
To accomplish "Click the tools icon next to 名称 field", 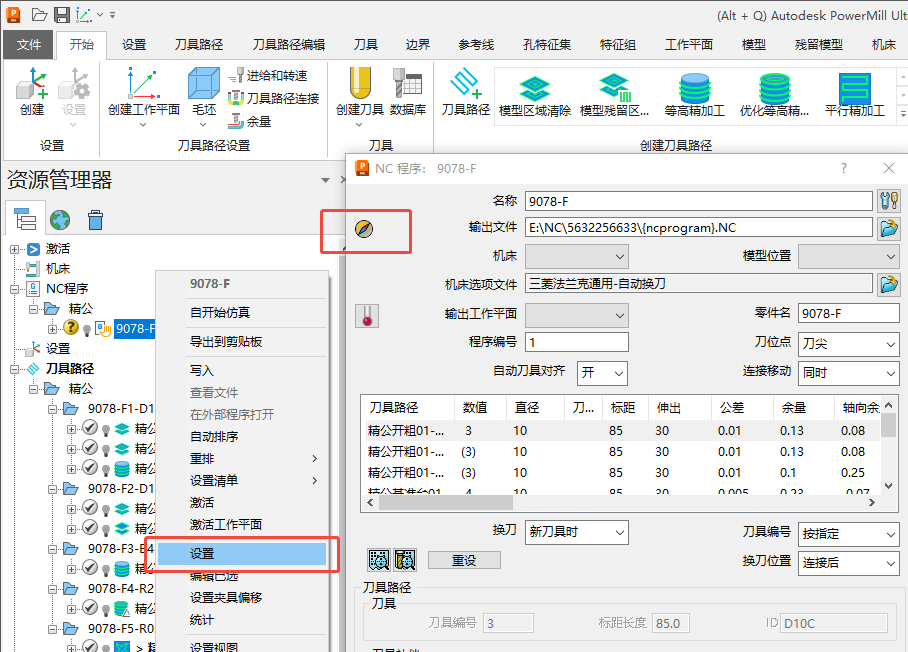I will click(888, 201).
